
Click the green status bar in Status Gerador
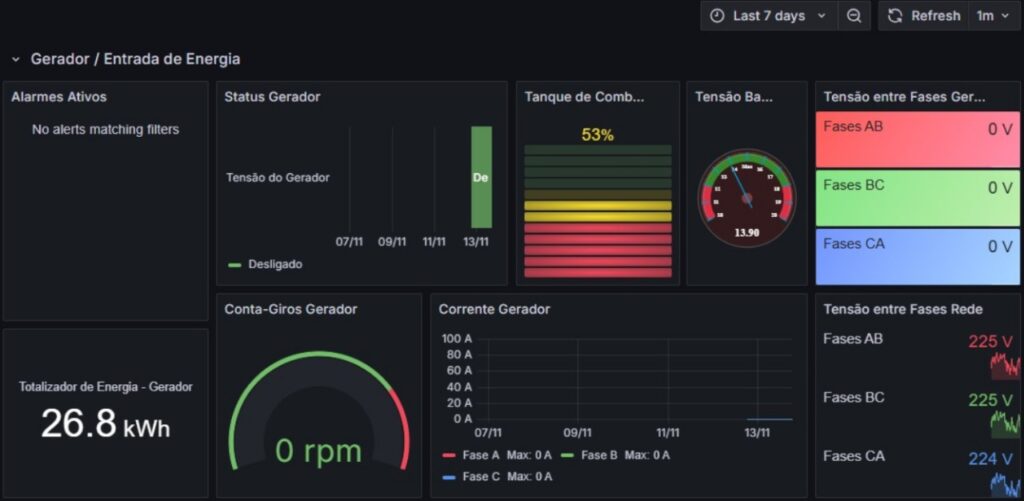(481, 177)
